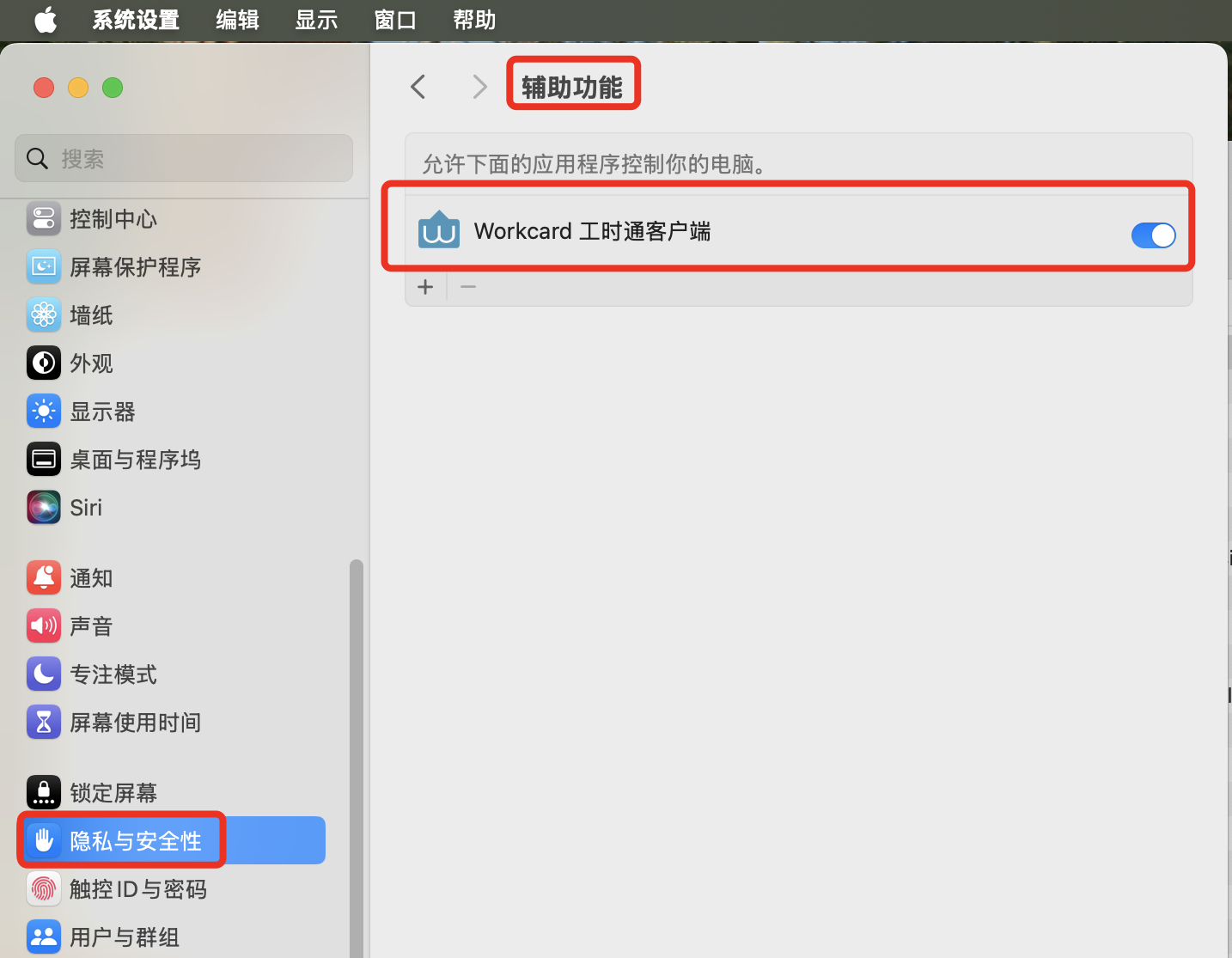Open the Sound (声音) speaker icon
The width and height of the screenshot is (1232, 958).
pos(44,625)
